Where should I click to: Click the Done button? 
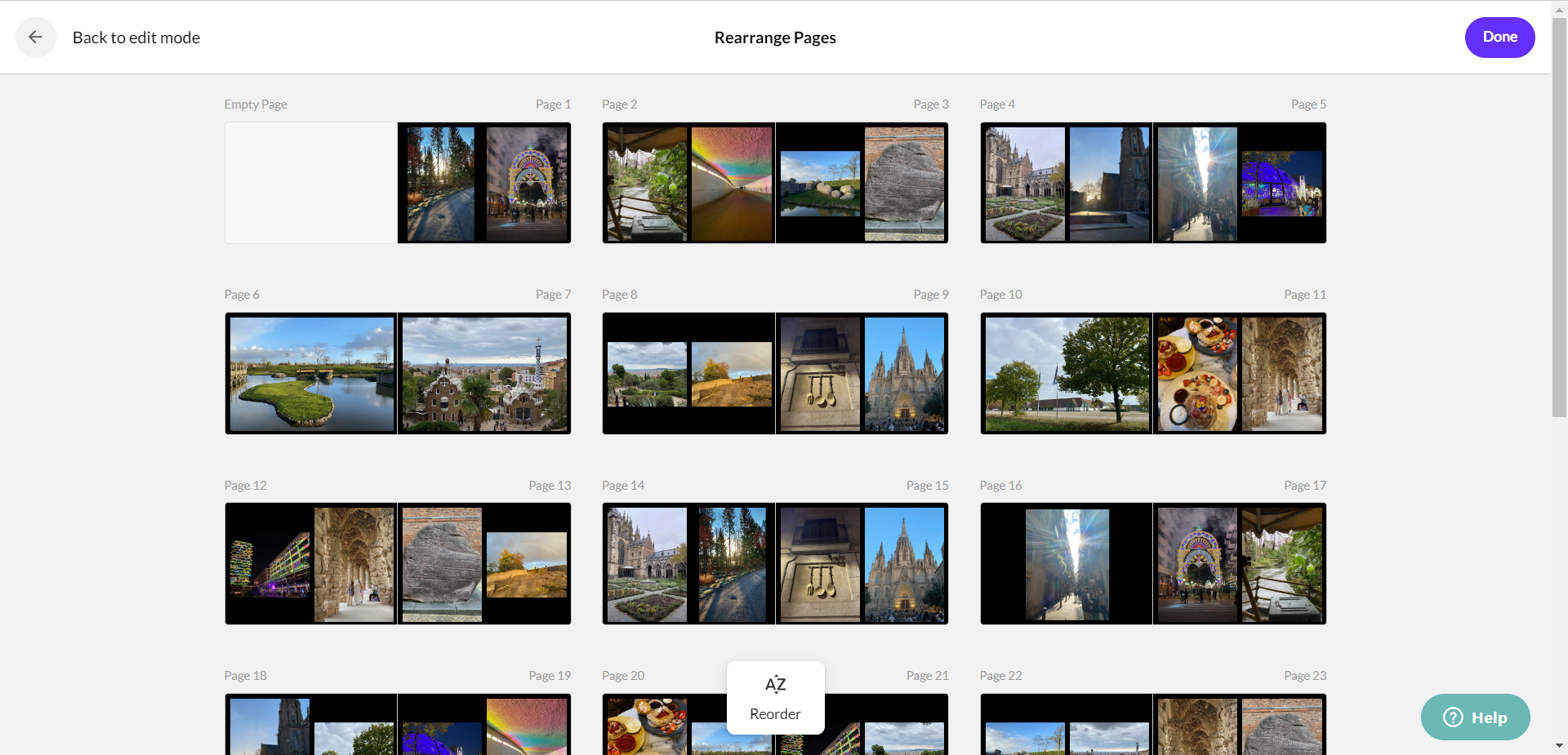pos(1499,38)
